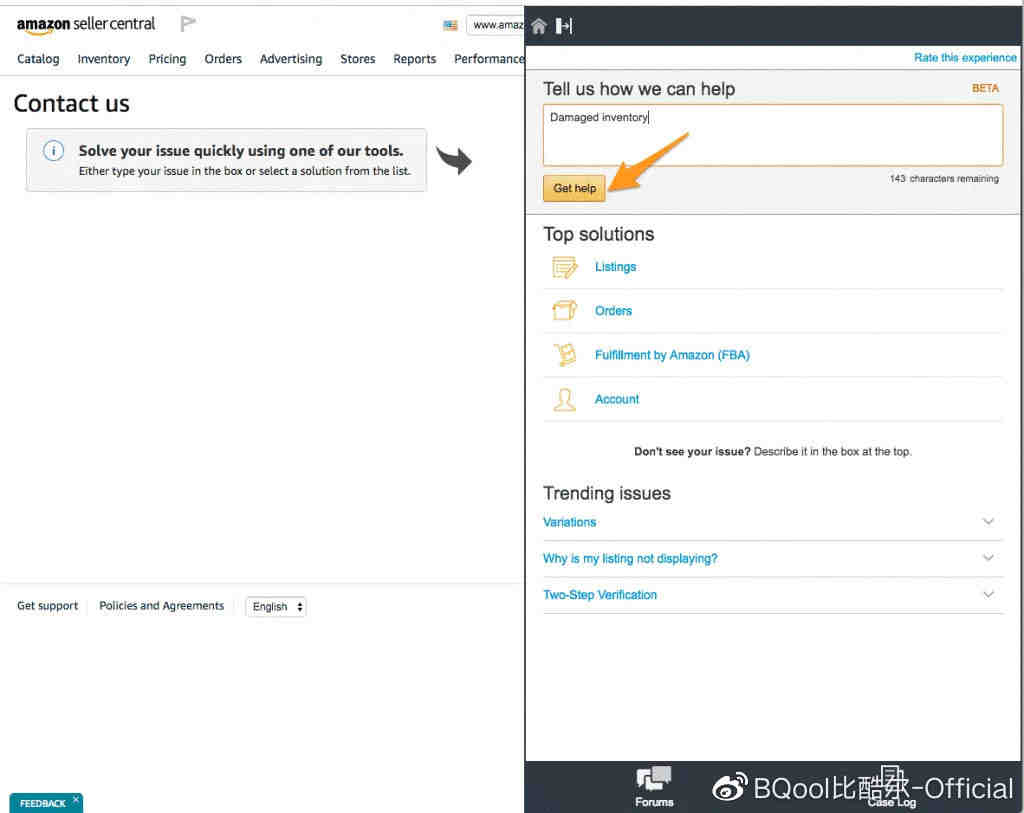Open the Orders menu
Viewport: 1024px width, 813px height.
[223, 59]
